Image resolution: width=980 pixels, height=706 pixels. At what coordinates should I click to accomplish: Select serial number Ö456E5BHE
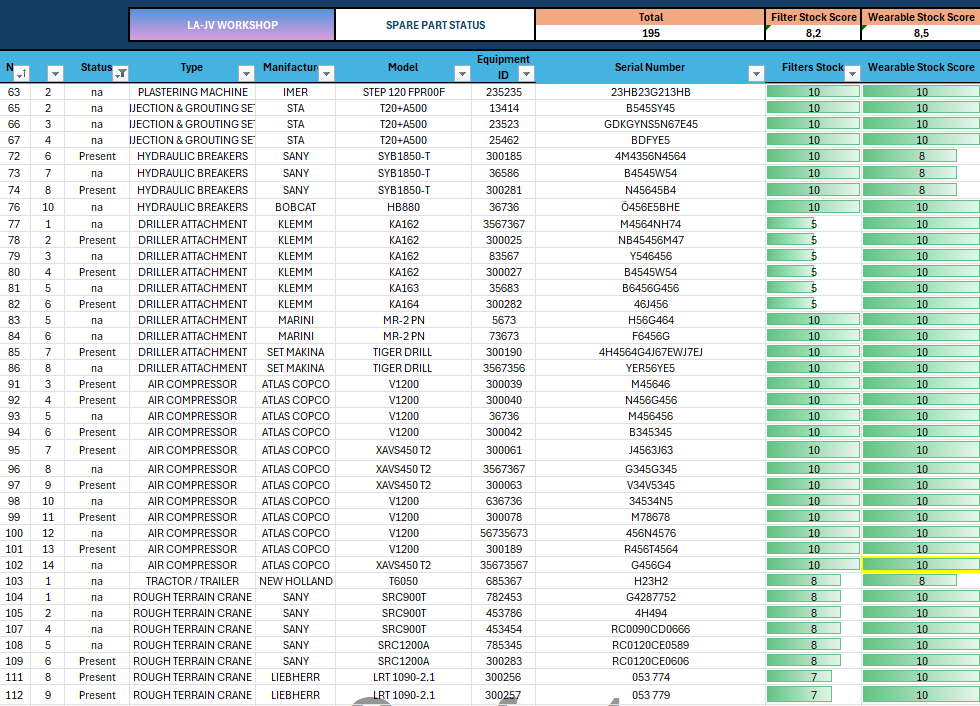click(651, 207)
